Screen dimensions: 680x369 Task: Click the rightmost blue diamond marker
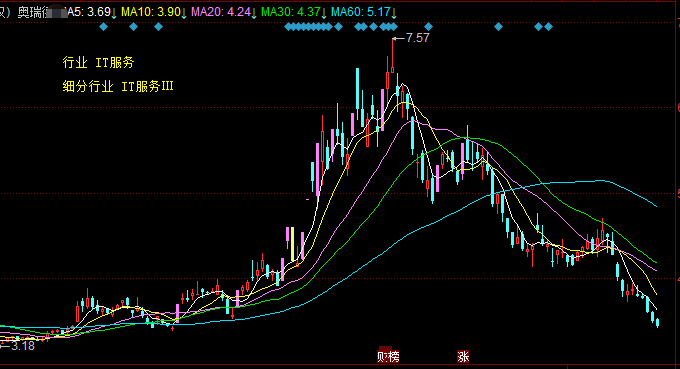coord(549,27)
